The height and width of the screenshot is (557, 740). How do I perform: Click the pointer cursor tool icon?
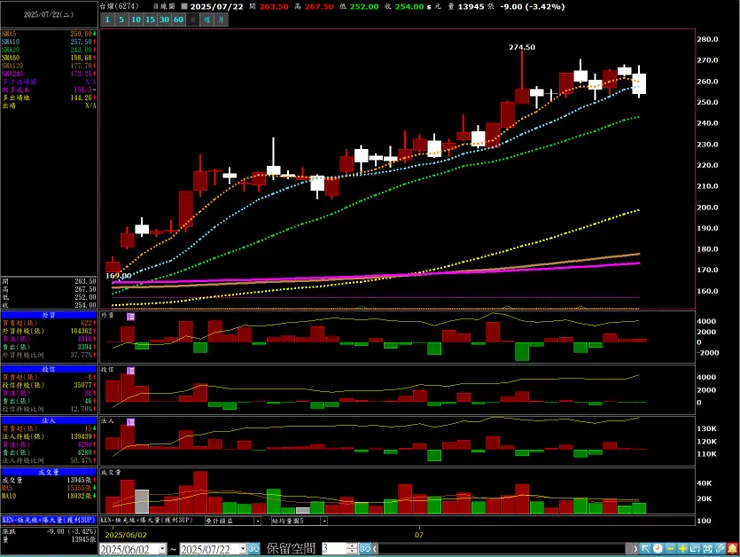pos(645,549)
